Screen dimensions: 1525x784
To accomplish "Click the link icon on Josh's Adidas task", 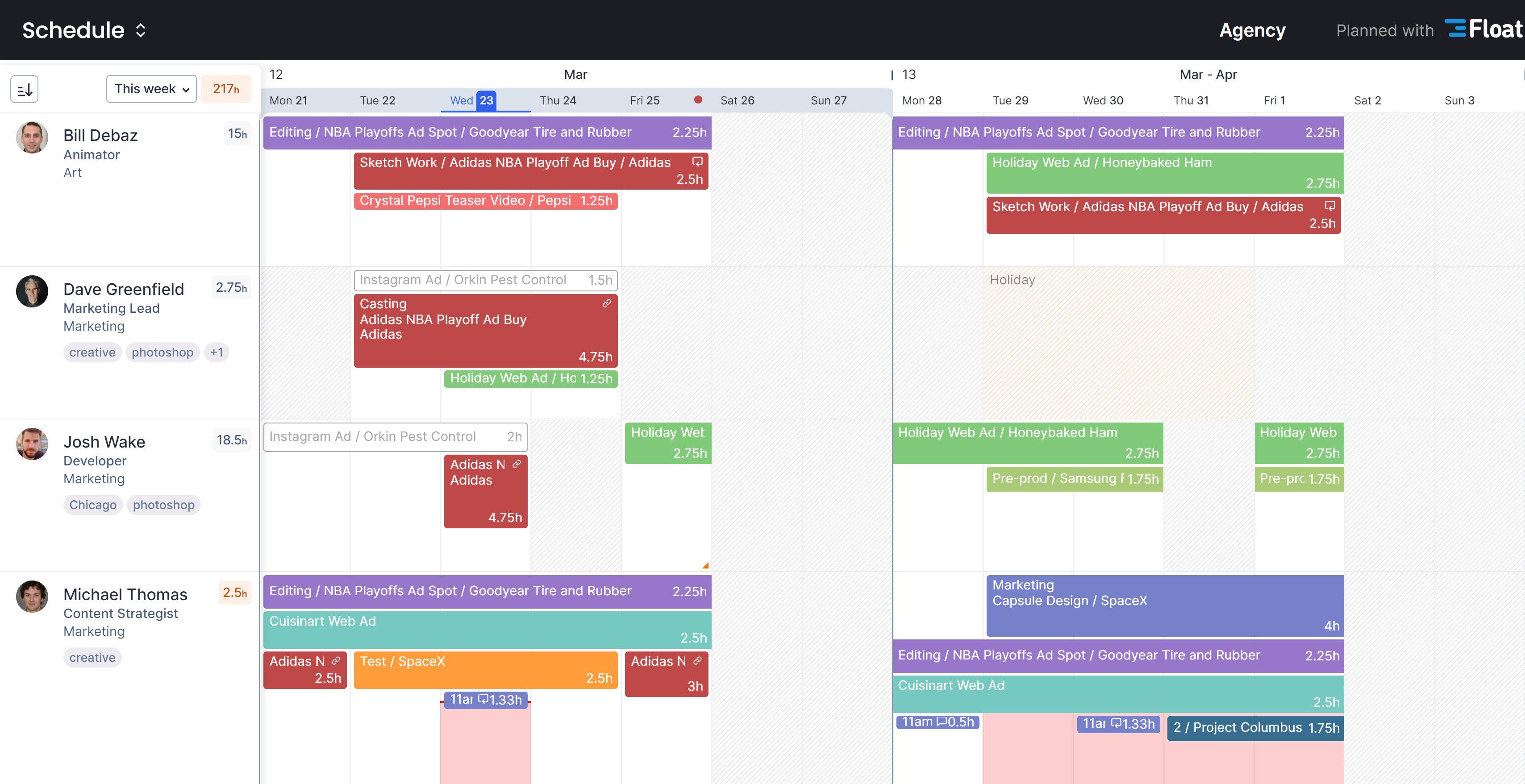I will pyautogui.click(x=517, y=464).
